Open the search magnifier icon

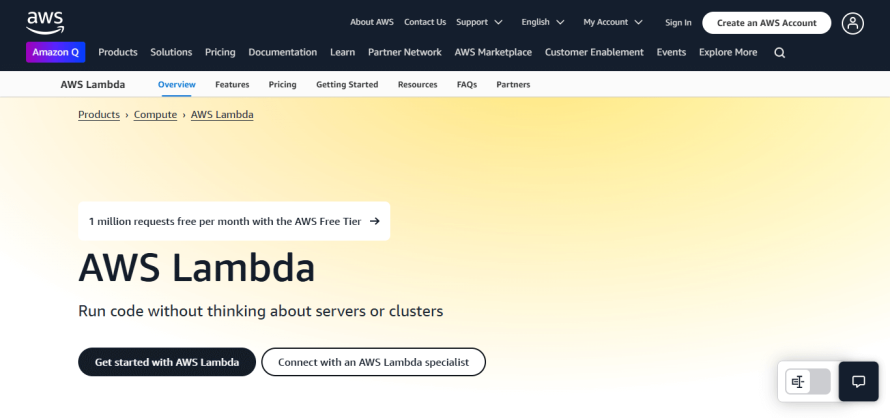780,53
